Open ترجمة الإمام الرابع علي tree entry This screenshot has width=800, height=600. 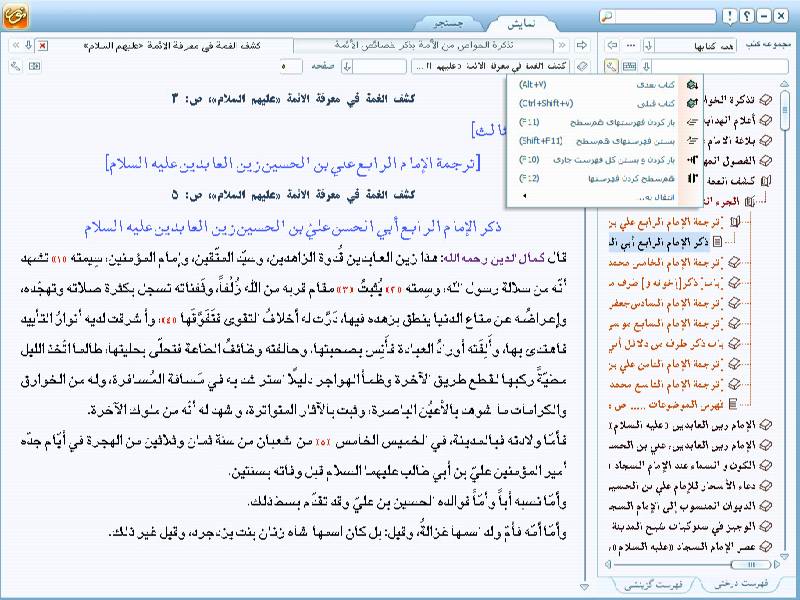(x=665, y=222)
